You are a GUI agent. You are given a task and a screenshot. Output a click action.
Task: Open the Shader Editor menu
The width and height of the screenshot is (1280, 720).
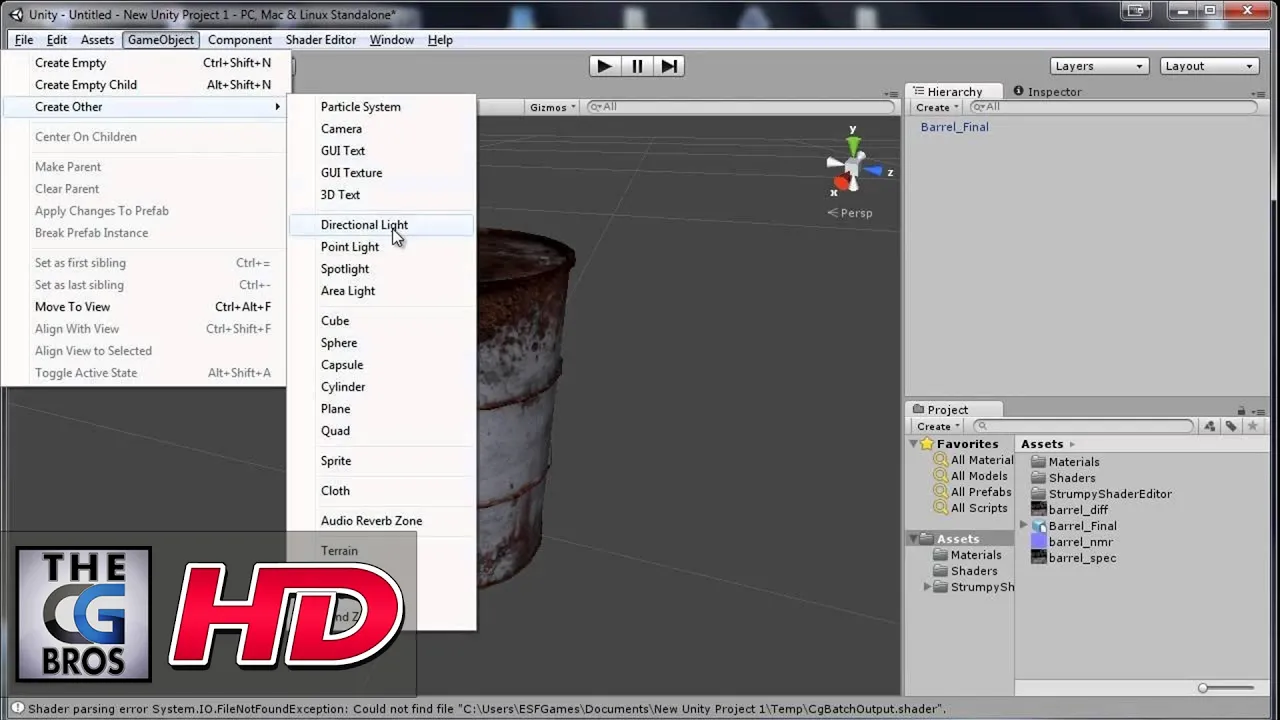(321, 40)
